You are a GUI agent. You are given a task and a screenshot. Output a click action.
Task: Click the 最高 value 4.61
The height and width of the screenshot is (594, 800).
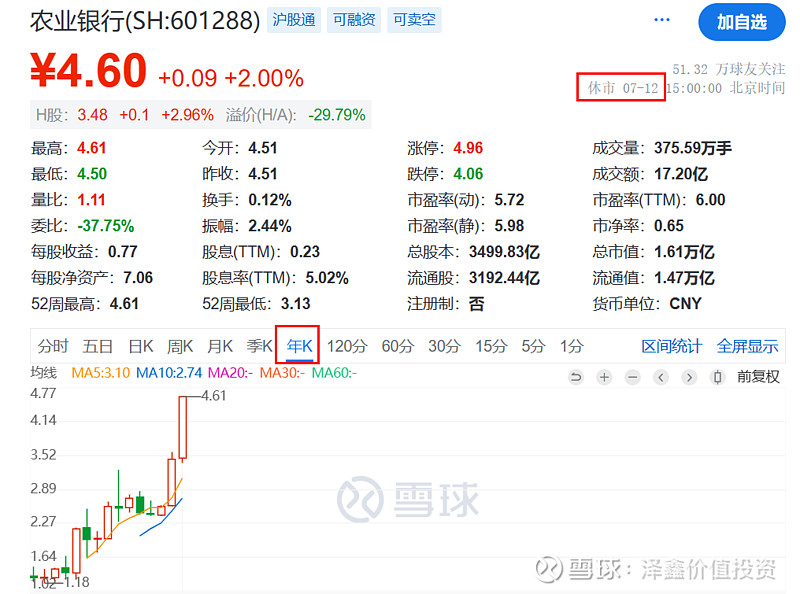91,148
